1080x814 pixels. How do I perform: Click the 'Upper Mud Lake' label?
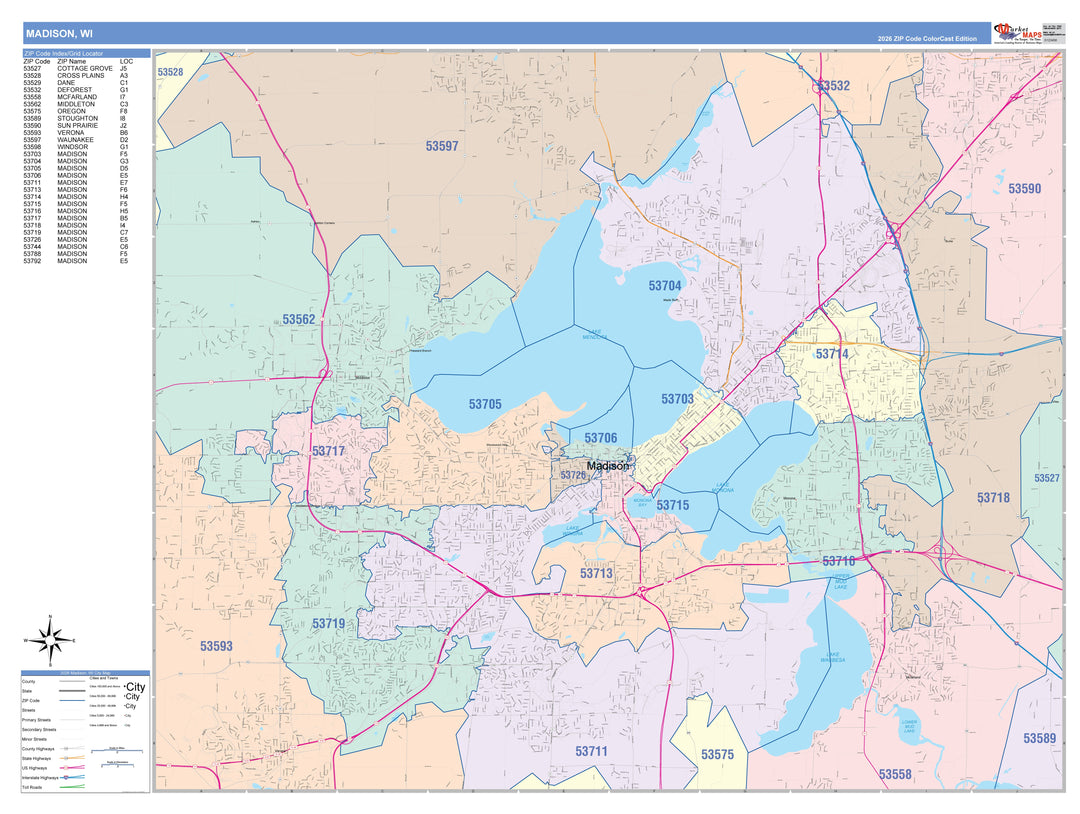840,581
